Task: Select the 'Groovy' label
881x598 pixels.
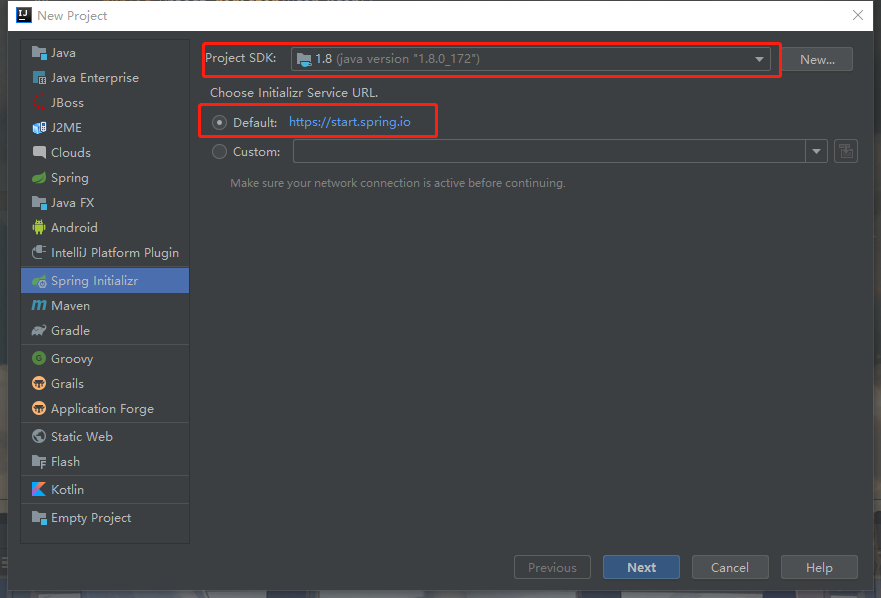Action: pos(72,359)
